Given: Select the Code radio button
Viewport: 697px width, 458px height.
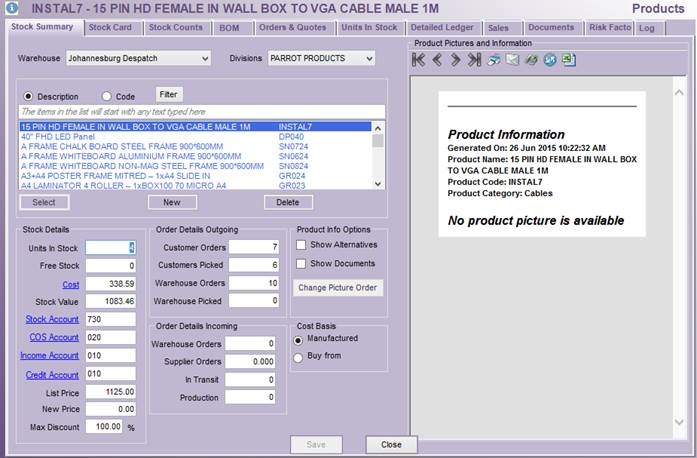Looking at the screenshot, I should coord(106,96).
